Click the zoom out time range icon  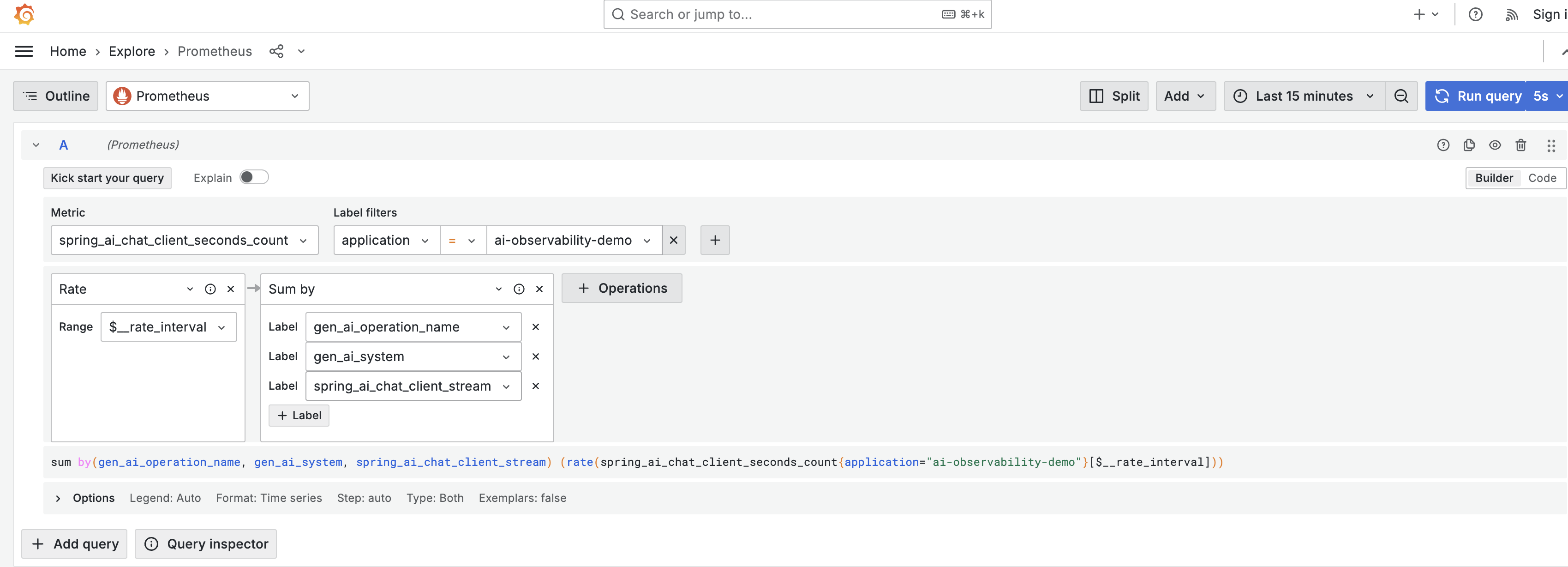tap(1401, 96)
